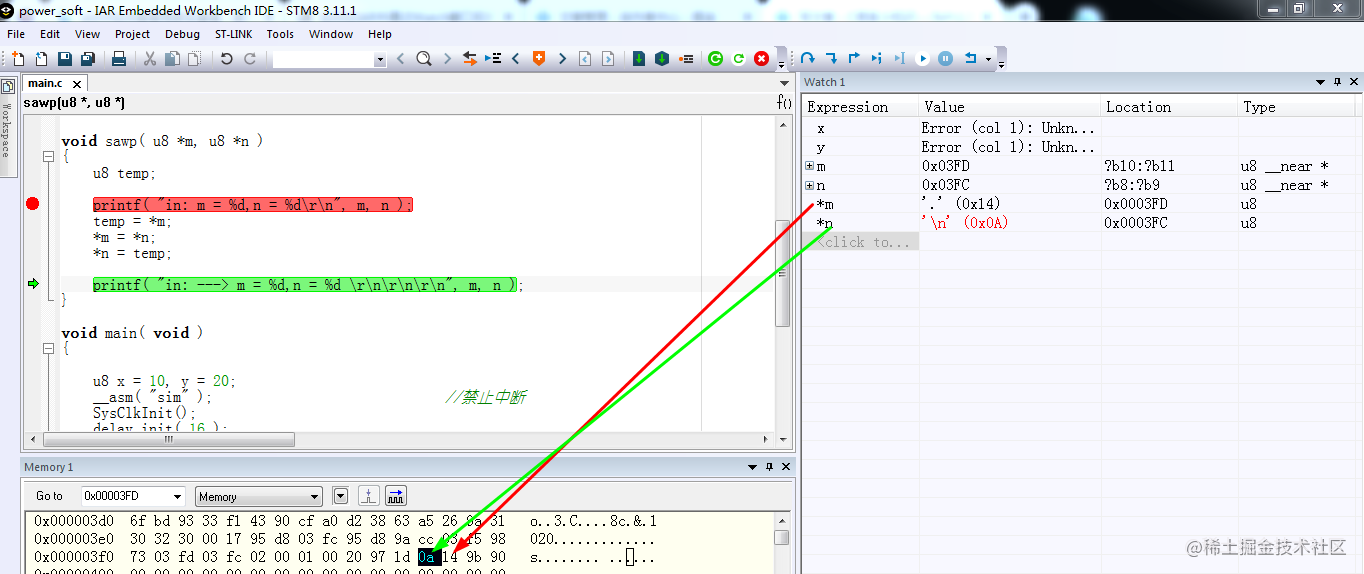Click the Next Statement debug icon
The height and width of the screenshot is (574, 1364).
877,58
